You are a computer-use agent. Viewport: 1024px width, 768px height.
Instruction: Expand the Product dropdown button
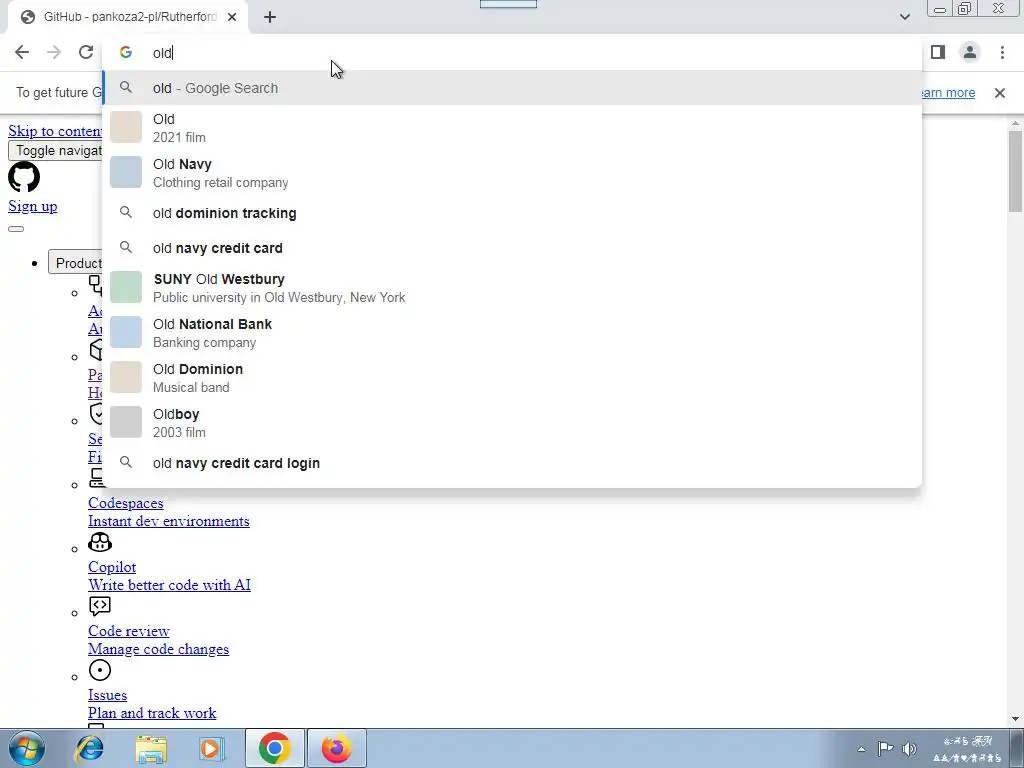[75, 263]
